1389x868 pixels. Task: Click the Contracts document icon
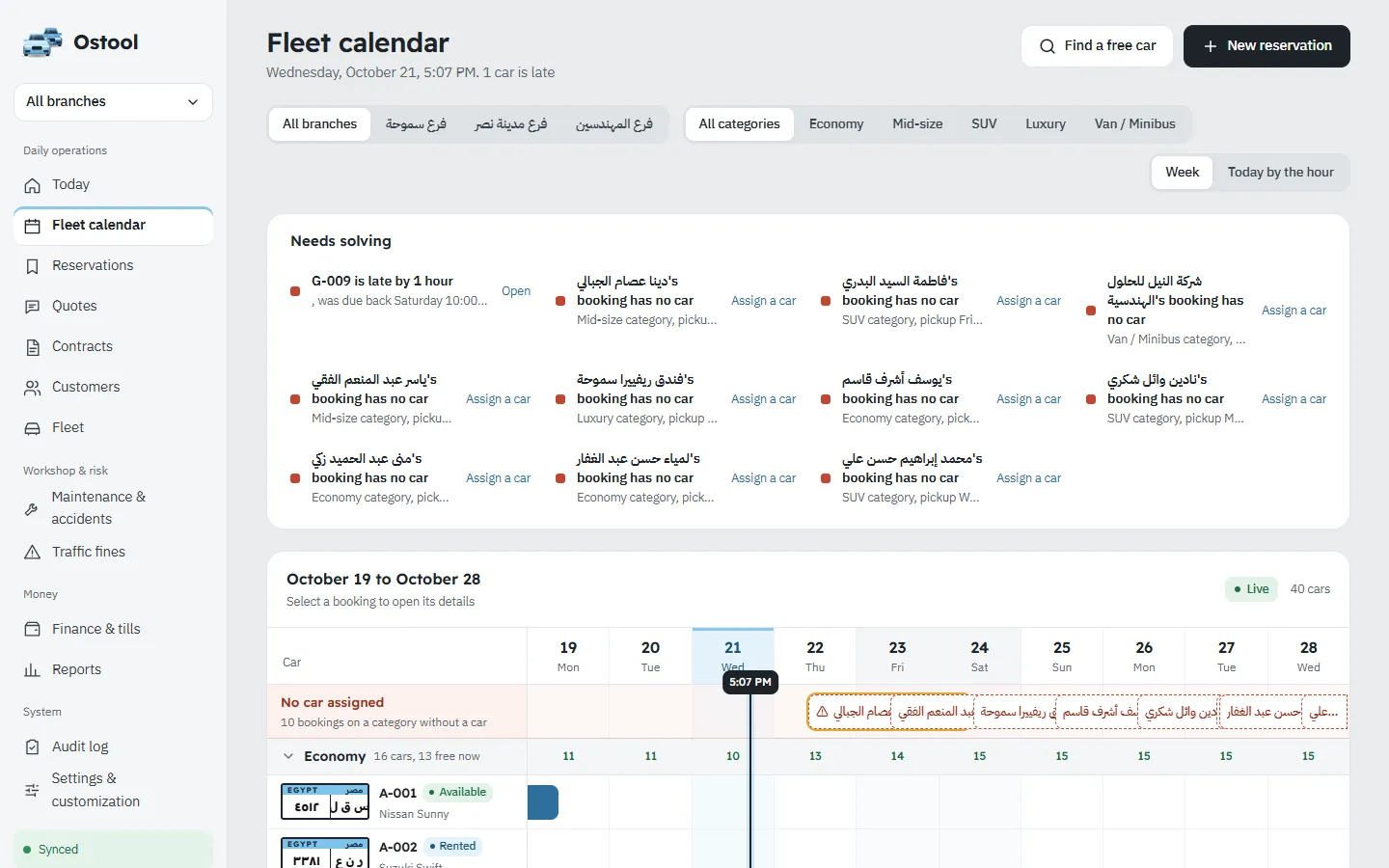(x=33, y=347)
